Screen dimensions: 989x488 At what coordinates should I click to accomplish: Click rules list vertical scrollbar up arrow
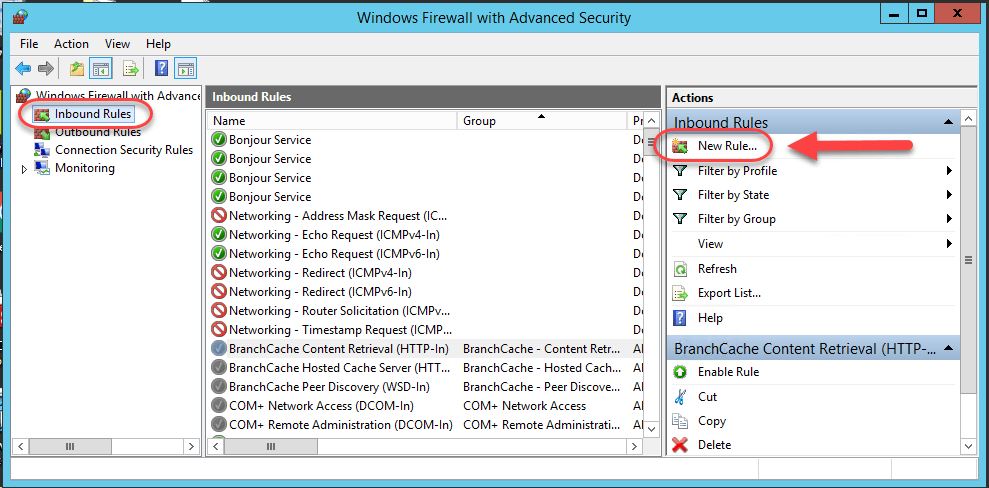(652, 120)
